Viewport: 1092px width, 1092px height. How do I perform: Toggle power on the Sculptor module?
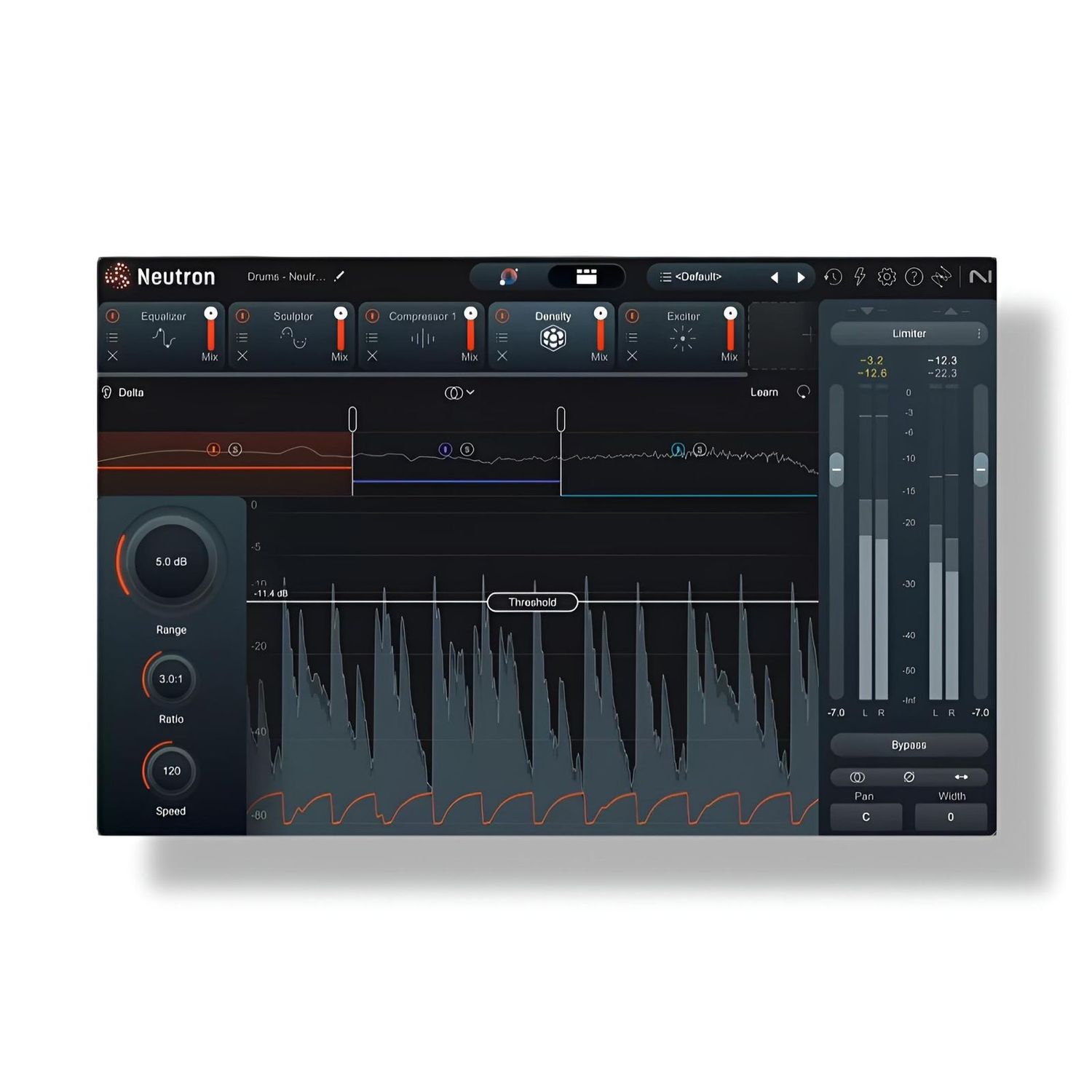click(x=242, y=316)
